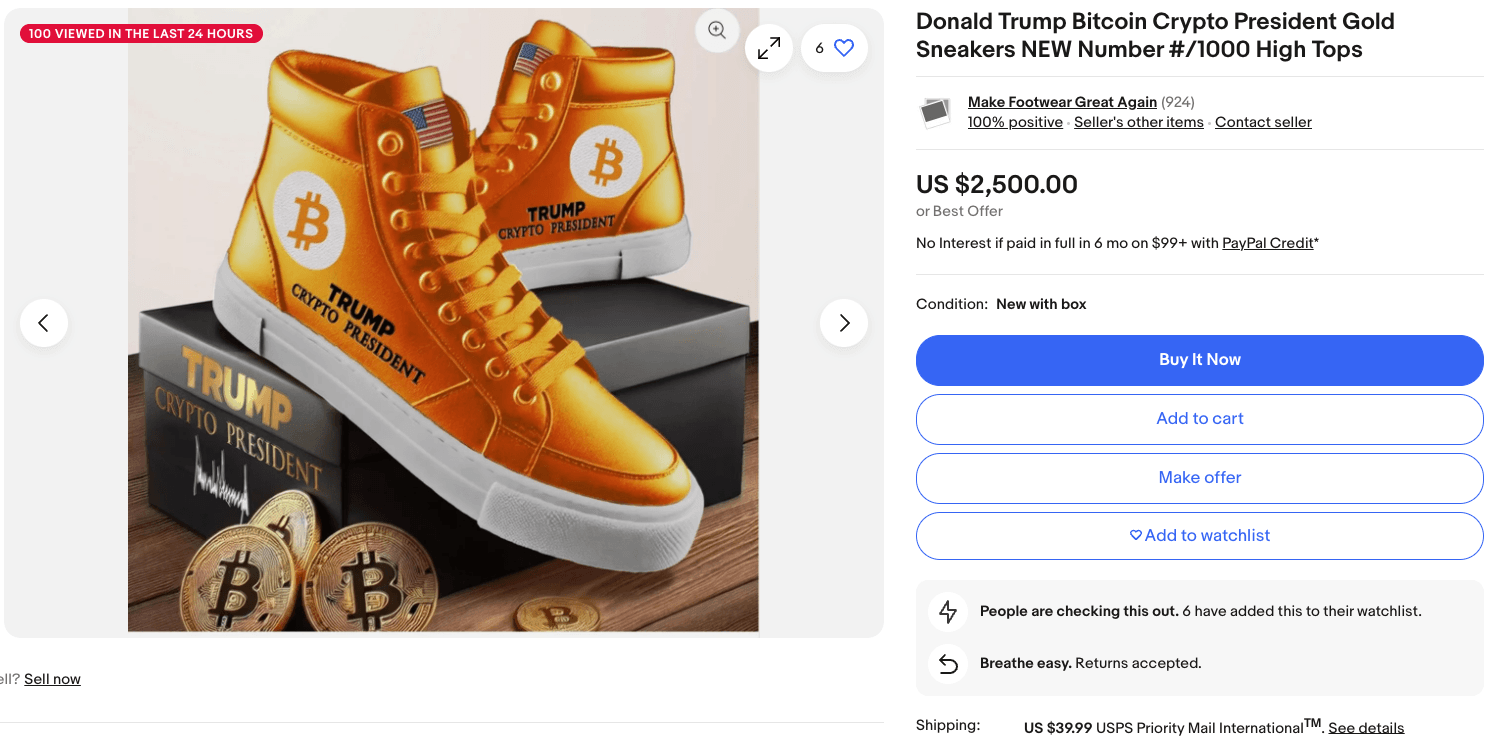Open Make Footwear Great Again seller page
This screenshot has width=1501, height=741.
pyautogui.click(x=1062, y=102)
